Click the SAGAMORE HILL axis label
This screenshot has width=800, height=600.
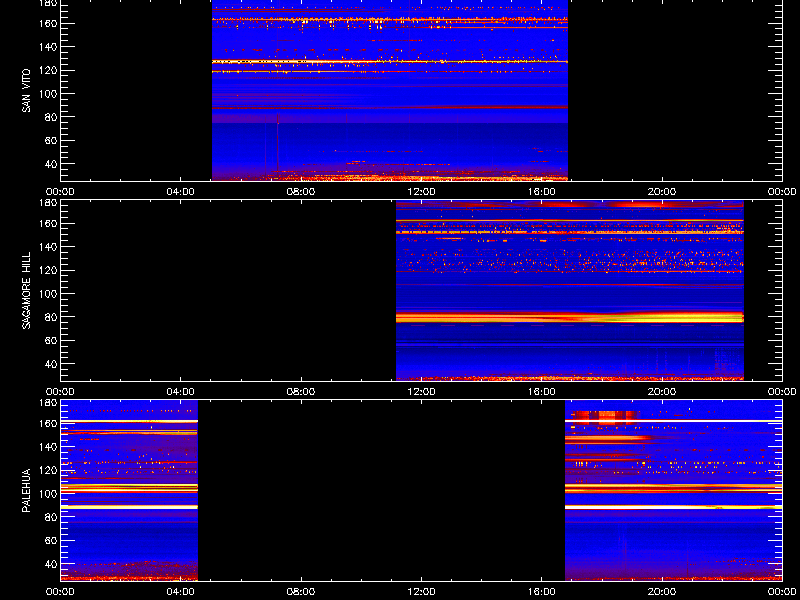27,290
